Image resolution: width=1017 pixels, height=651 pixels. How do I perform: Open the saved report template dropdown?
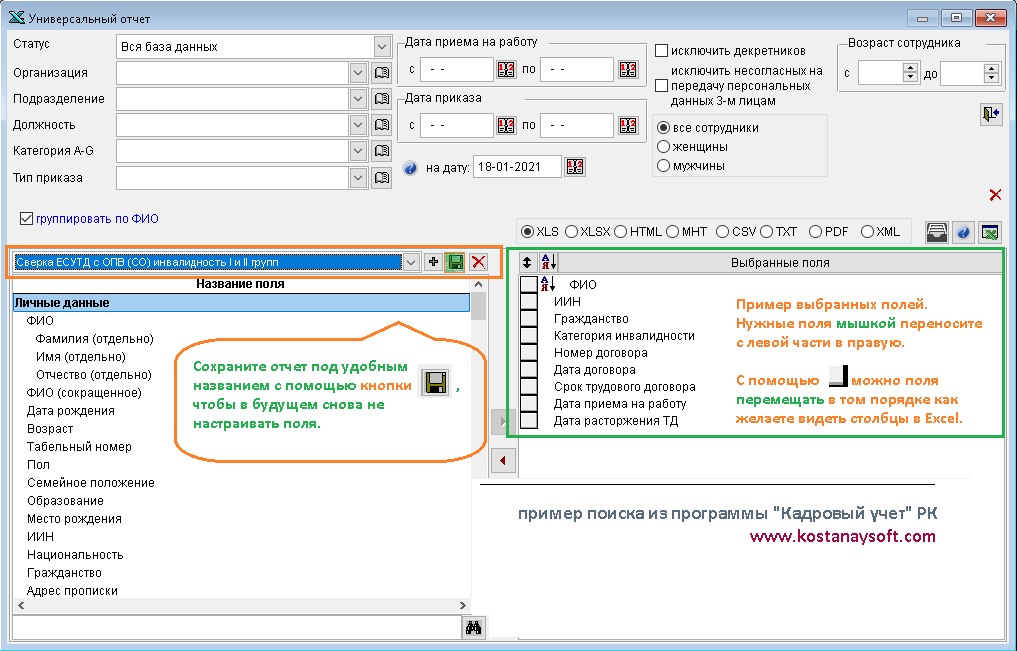(x=411, y=262)
